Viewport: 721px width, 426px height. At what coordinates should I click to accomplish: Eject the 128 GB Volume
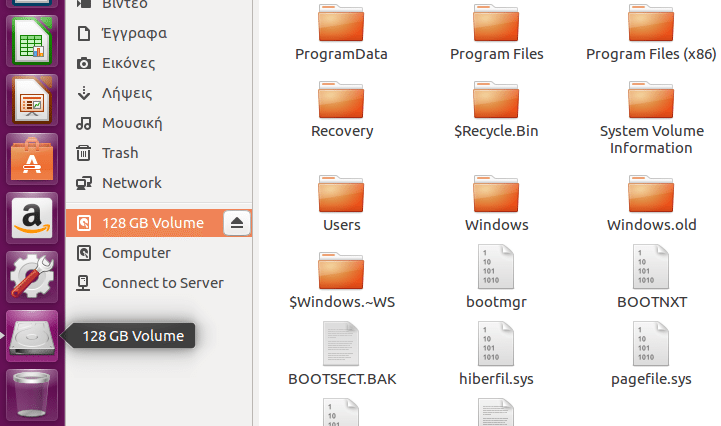click(237, 223)
